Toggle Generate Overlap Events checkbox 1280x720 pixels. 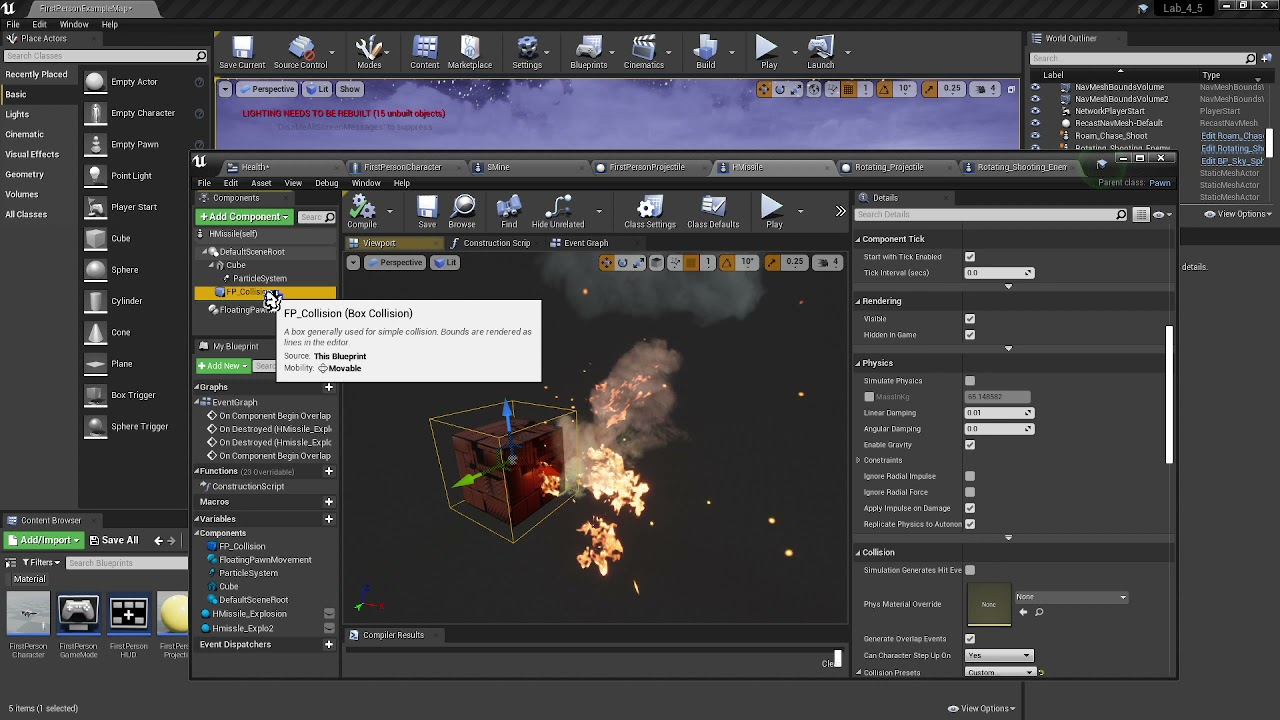(x=970, y=639)
